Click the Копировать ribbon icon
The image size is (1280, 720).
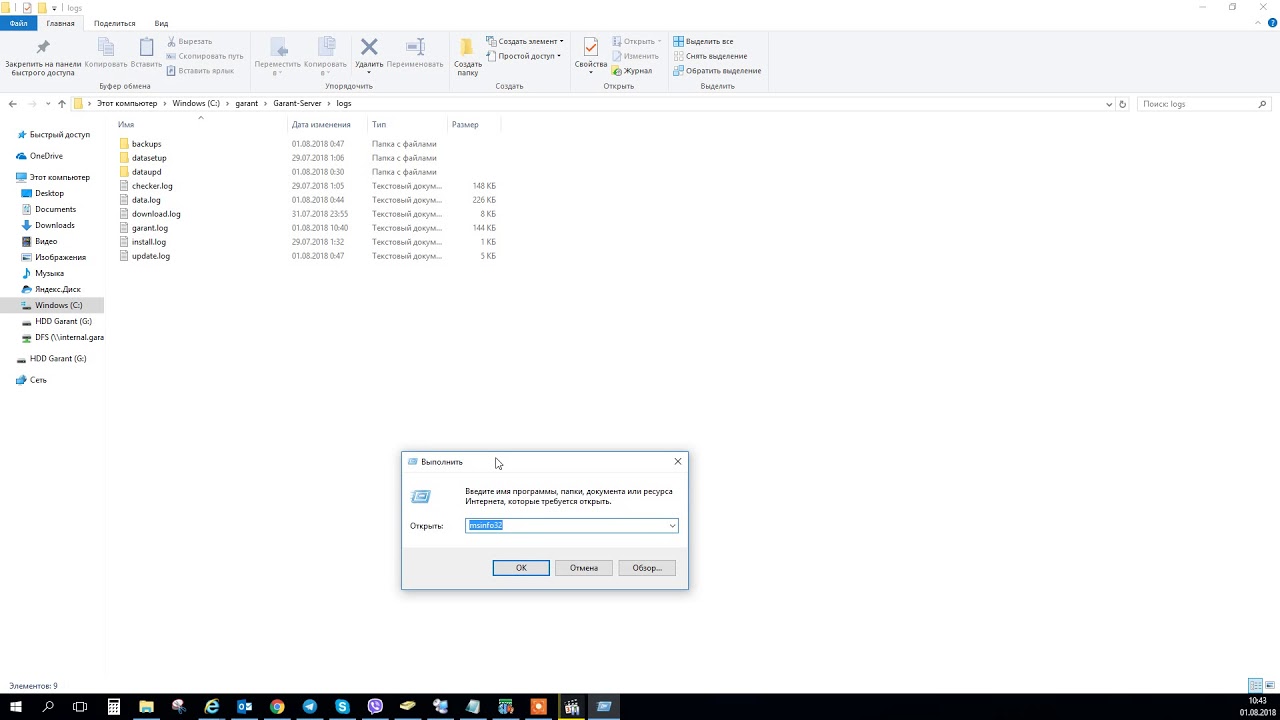pos(106,54)
